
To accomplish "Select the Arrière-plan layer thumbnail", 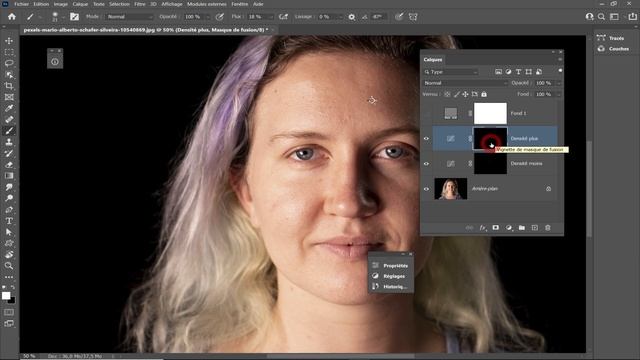I will tap(451, 189).
